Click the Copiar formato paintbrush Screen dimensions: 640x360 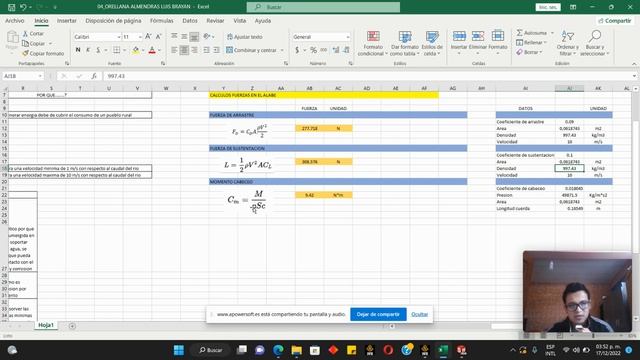click(x=25, y=53)
